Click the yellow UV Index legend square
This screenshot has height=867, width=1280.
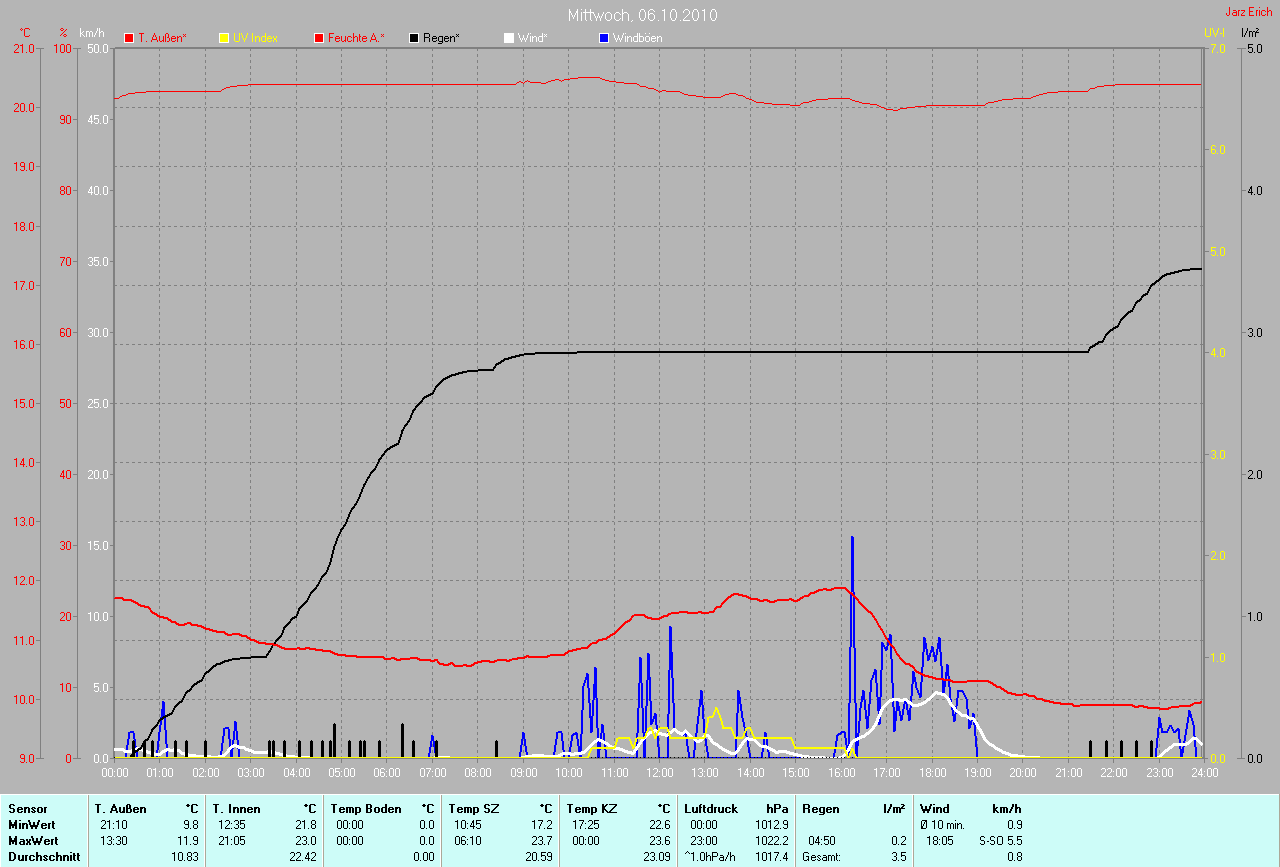tap(224, 38)
